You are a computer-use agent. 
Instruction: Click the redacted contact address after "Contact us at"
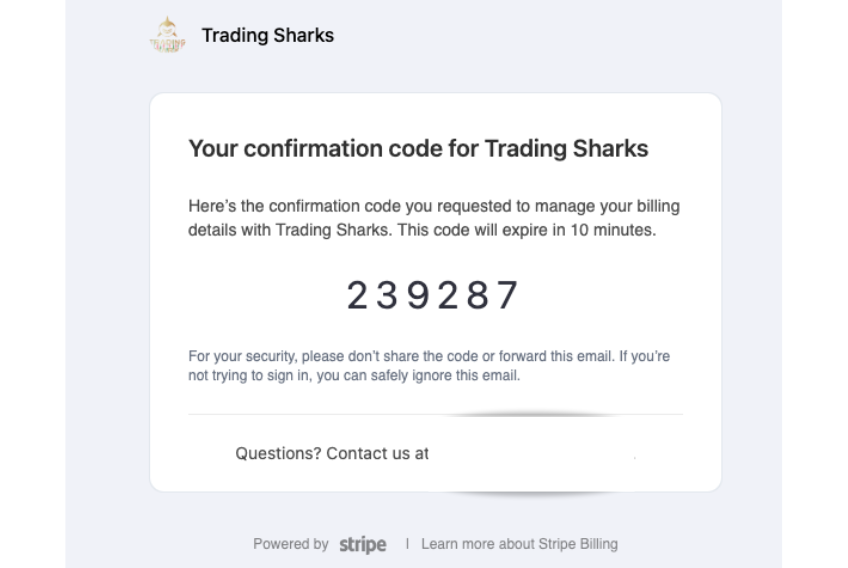530,453
